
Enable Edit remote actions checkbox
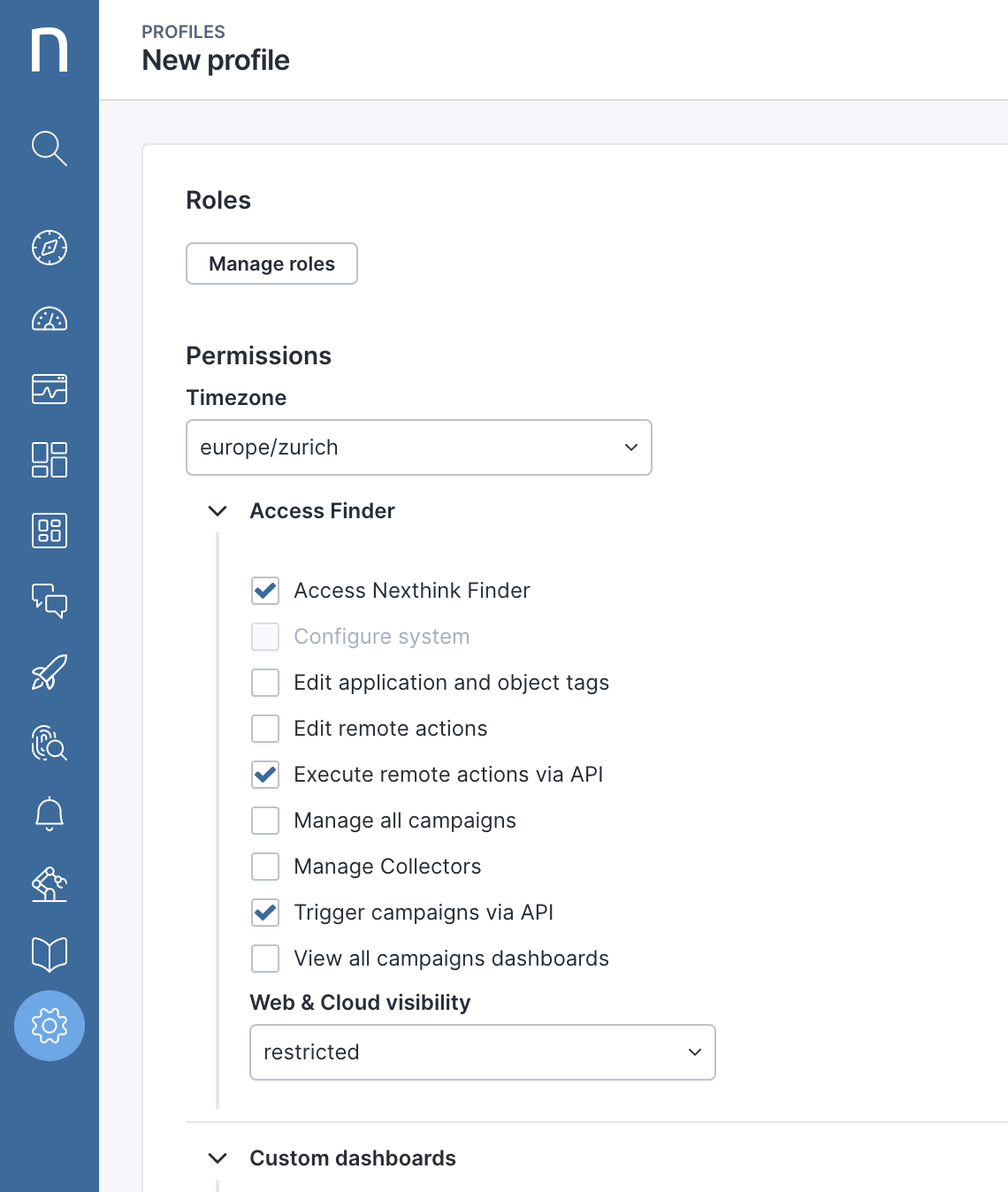tap(265, 729)
